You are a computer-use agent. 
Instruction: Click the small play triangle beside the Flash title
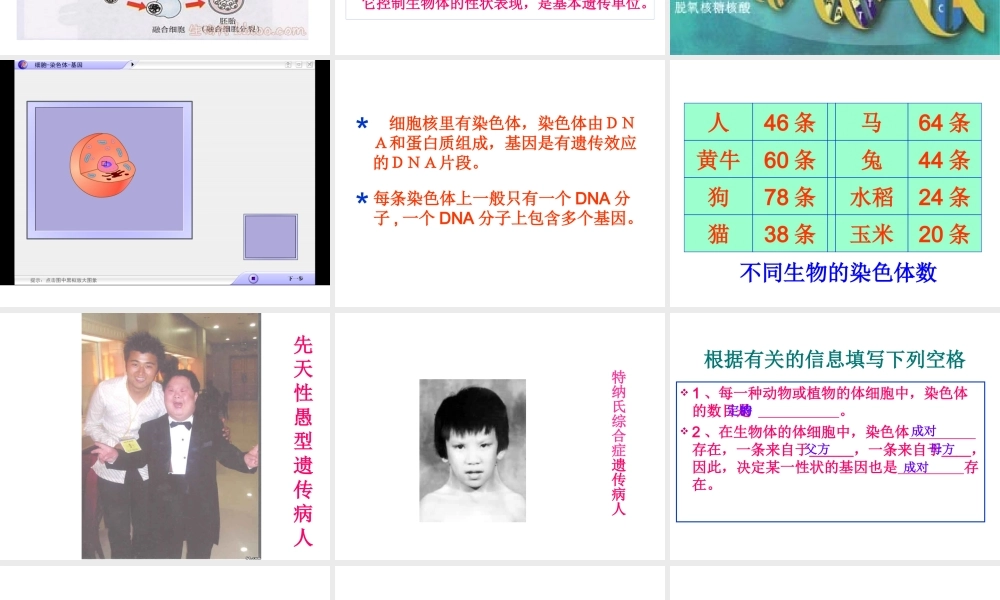click(132, 64)
